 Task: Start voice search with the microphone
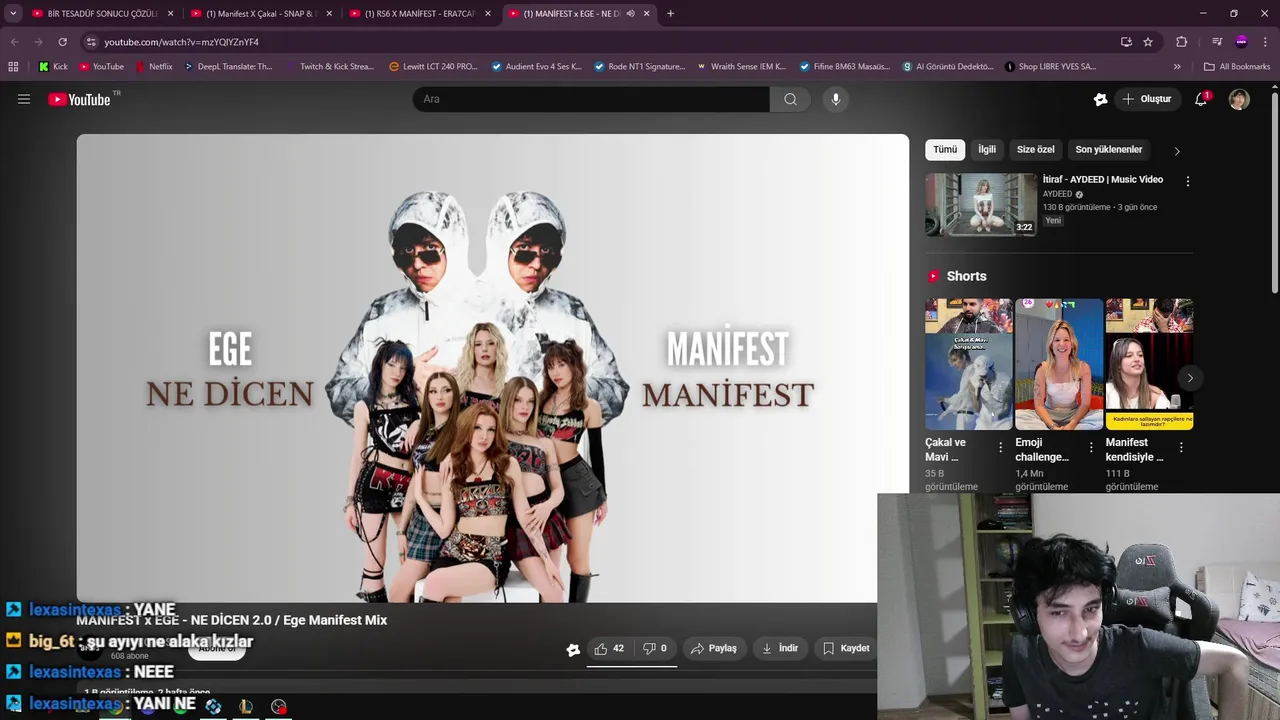click(836, 99)
